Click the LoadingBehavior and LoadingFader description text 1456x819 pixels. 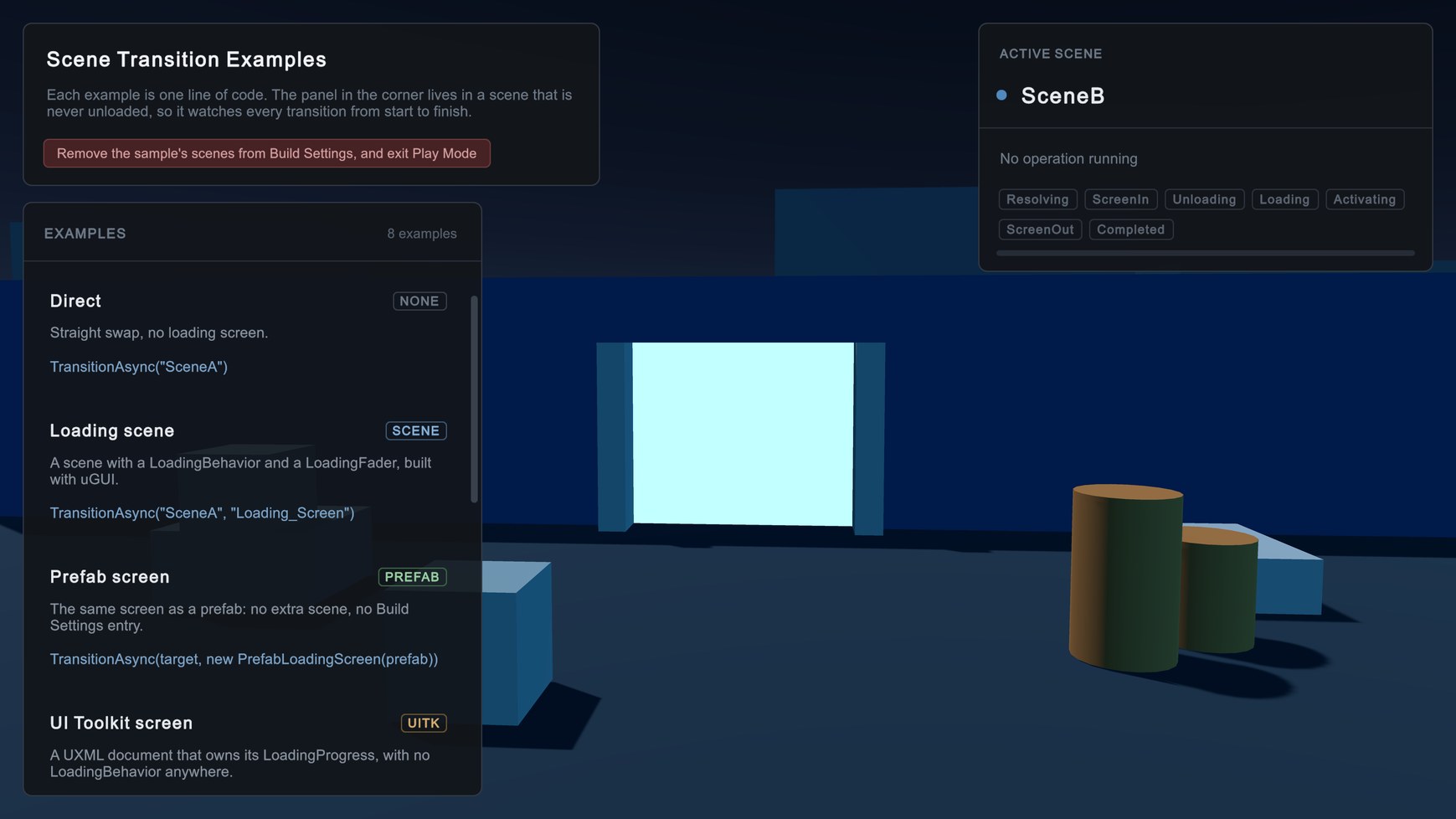click(240, 471)
